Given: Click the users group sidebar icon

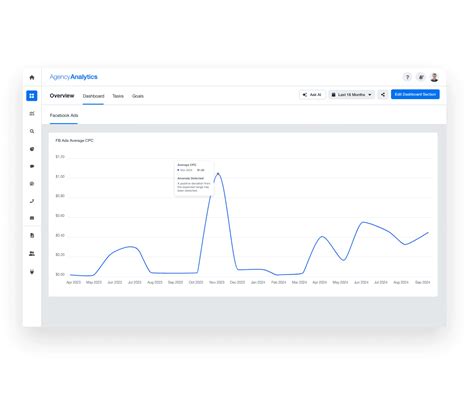Looking at the screenshot, I should [32, 254].
